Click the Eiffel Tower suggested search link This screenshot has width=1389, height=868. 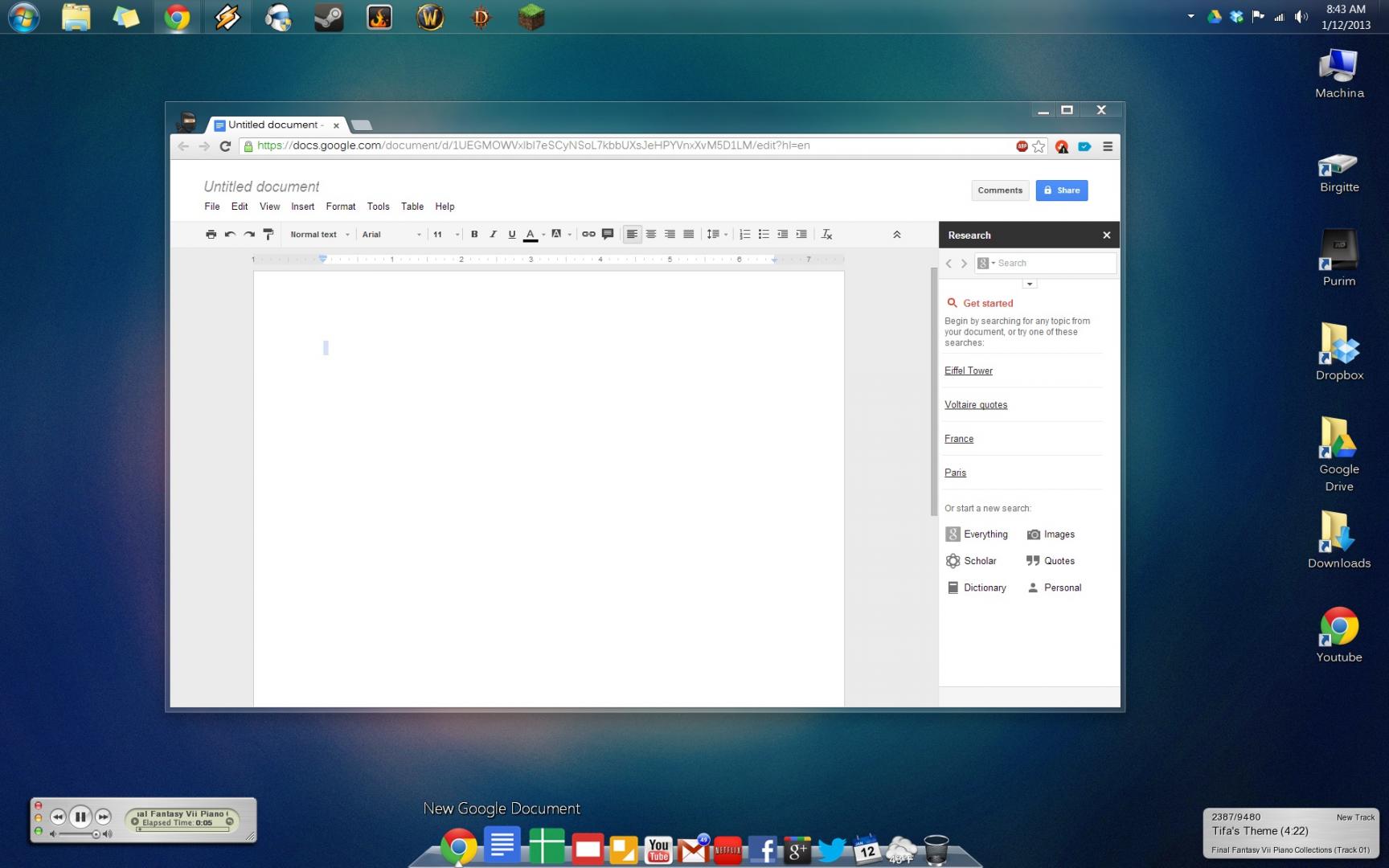[968, 371]
